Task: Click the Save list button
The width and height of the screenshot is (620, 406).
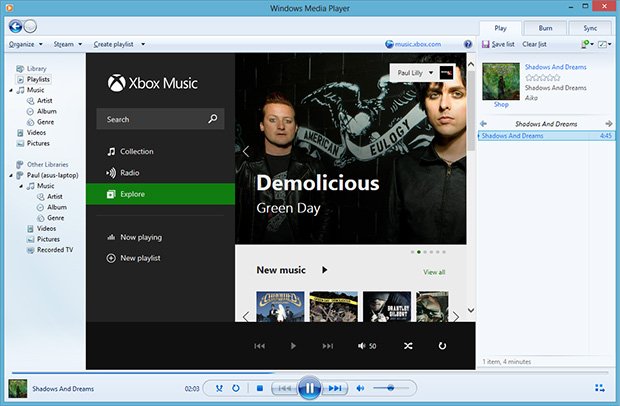Action: point(498,44)
